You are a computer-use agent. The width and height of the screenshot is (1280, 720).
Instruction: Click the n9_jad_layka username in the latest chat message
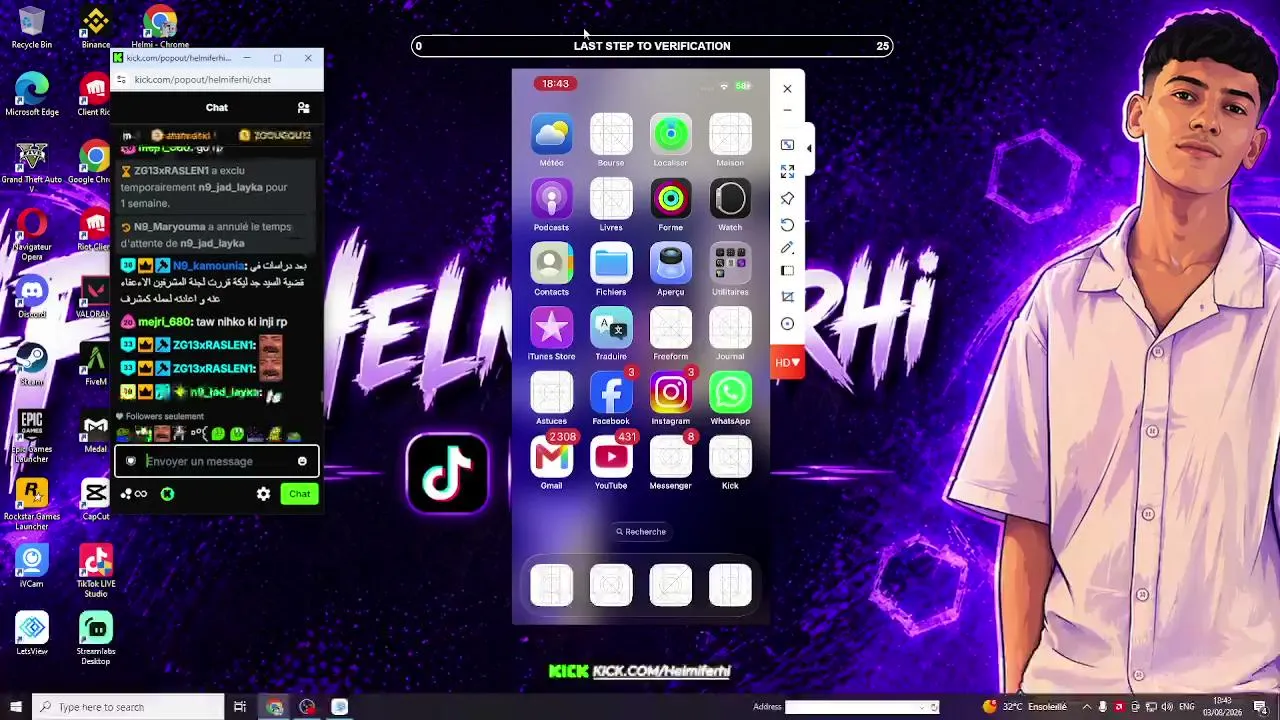pos(225,393)
